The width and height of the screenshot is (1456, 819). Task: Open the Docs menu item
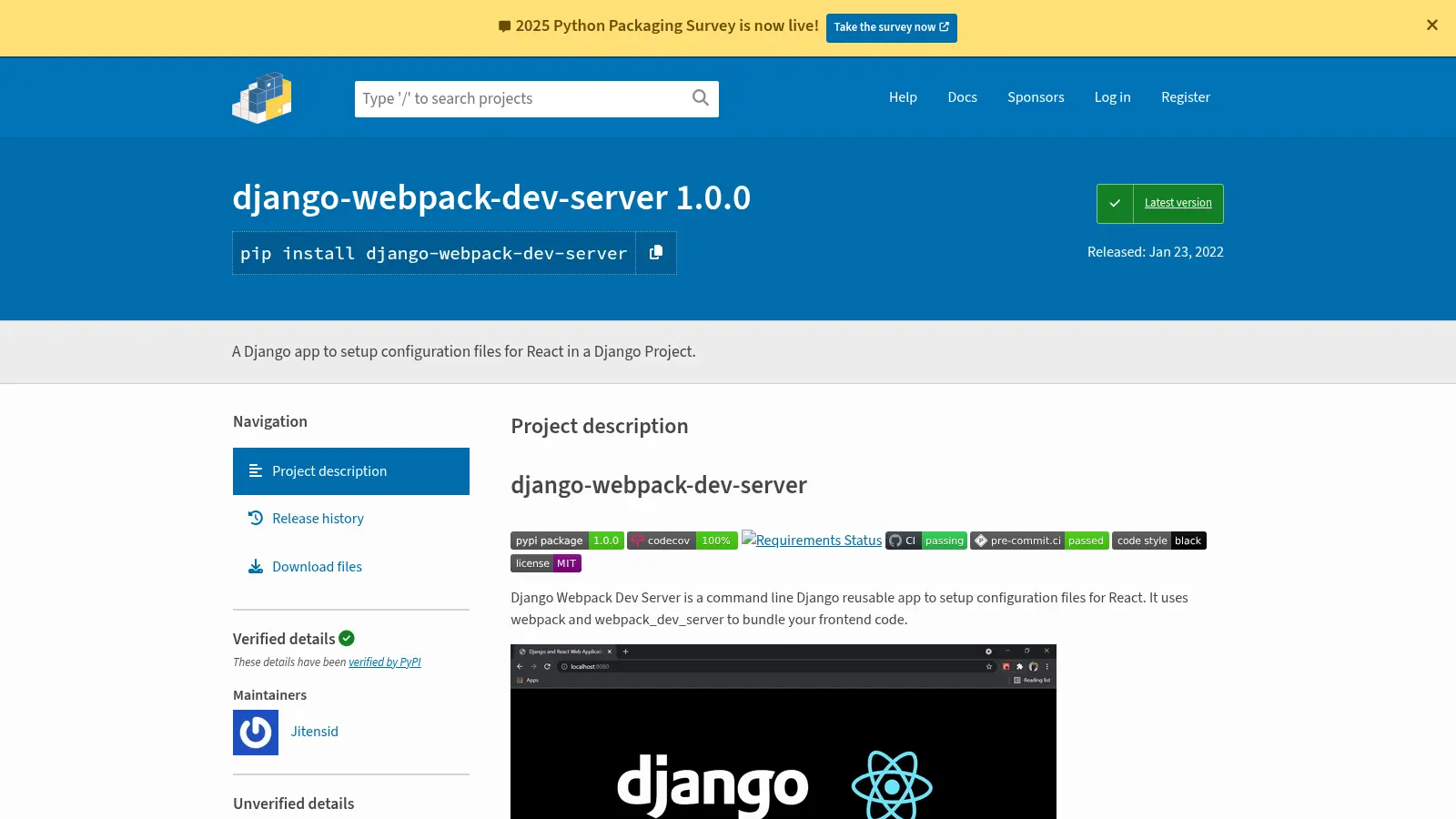click(x=962, y=97)
